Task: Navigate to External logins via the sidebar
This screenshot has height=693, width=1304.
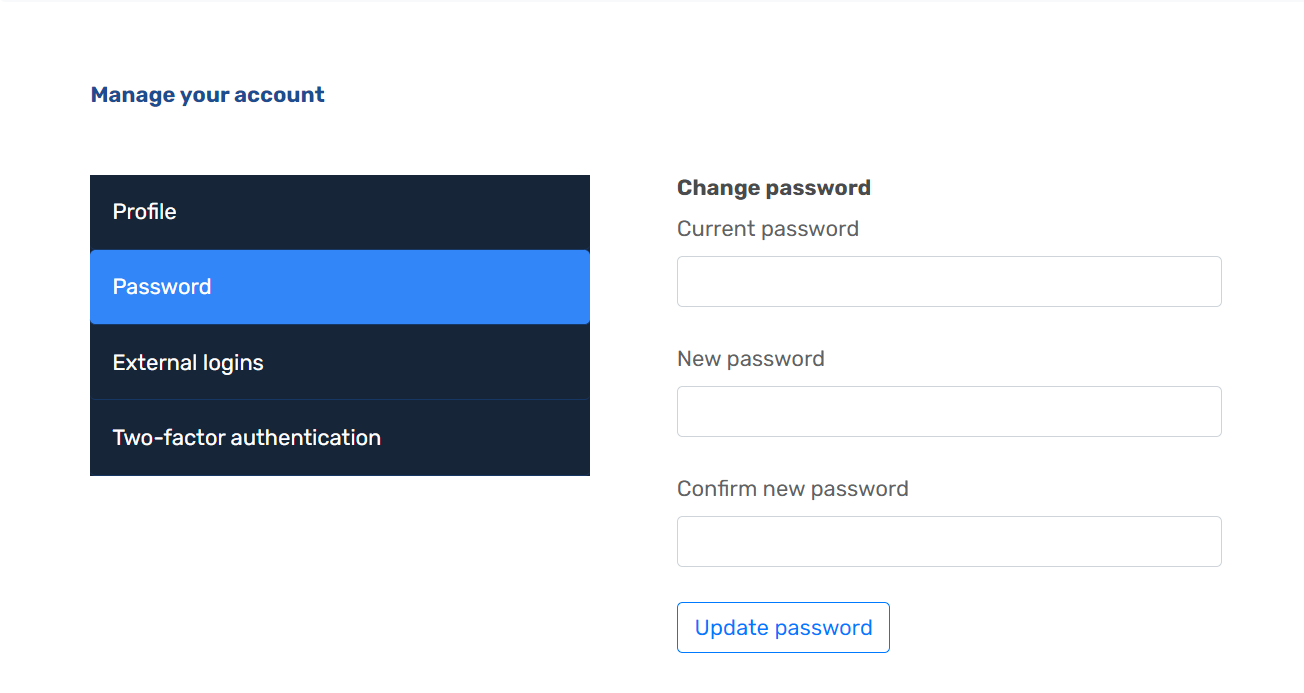Action: 188,362
